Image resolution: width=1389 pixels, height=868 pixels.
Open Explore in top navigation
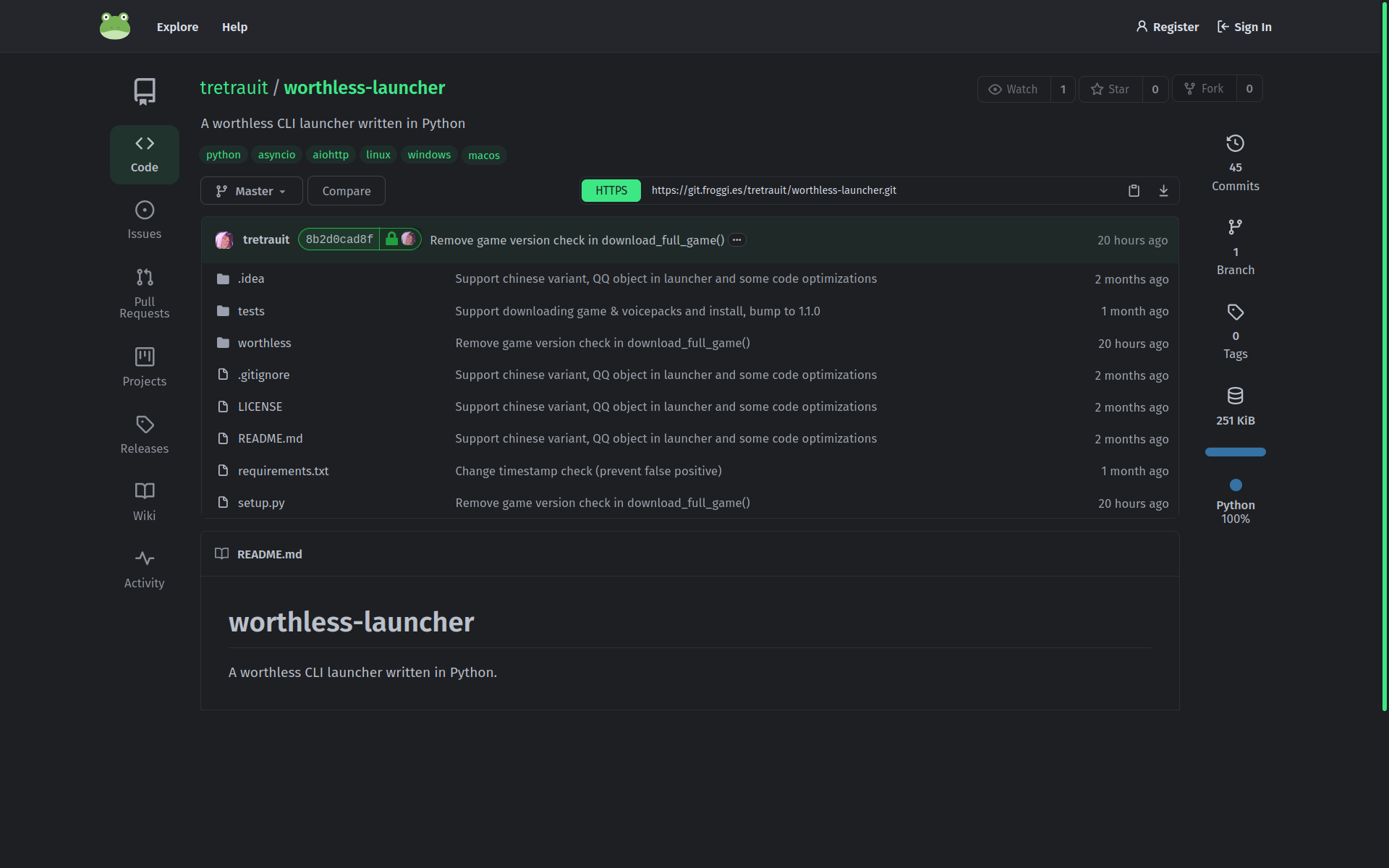[x=177, y=27]
